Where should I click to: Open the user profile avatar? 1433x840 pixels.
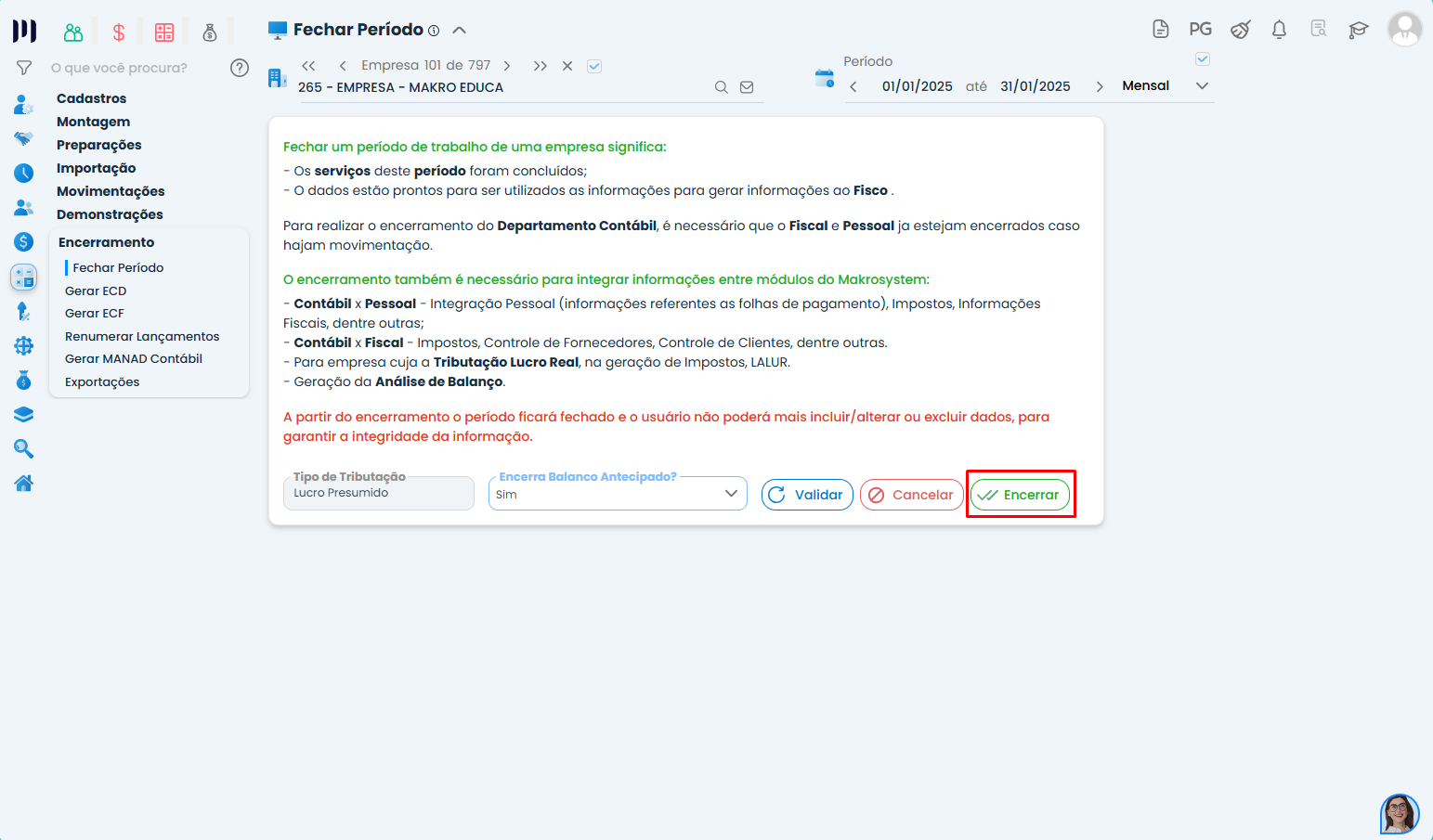[x=1405, y=29]
